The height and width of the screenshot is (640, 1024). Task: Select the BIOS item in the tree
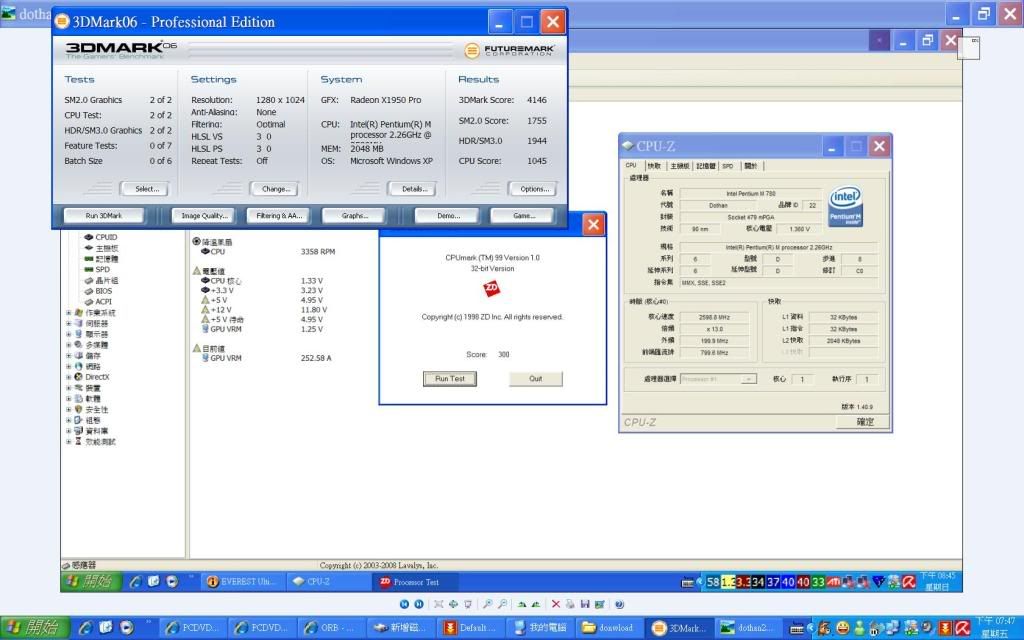103,290
